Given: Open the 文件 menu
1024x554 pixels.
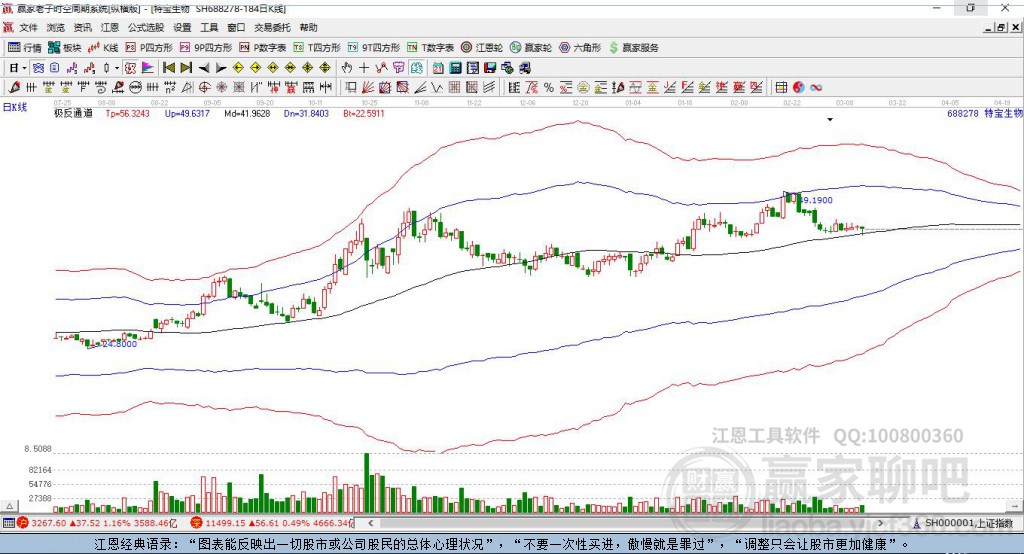Looking at the screenshot, I should pyautogui.click(x=28, y=27).
